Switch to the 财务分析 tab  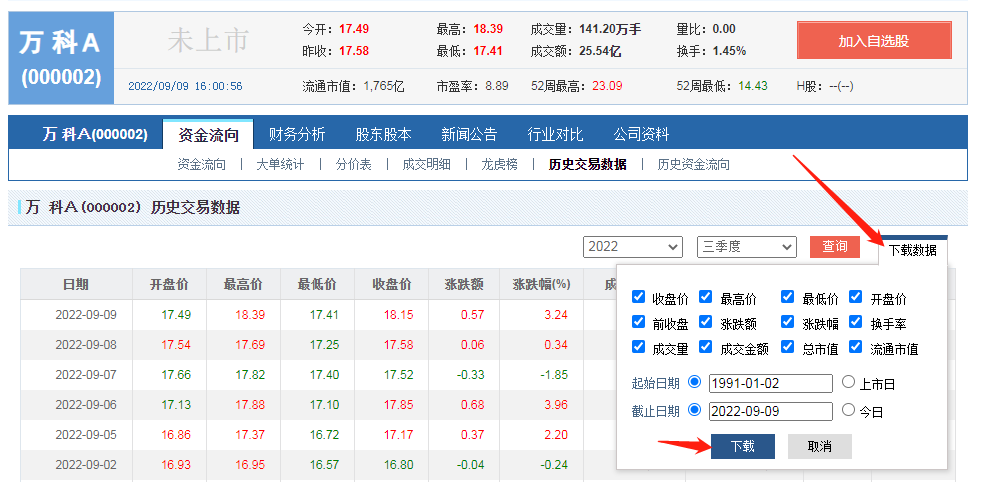pyautogui.click(x=297, y=134)
